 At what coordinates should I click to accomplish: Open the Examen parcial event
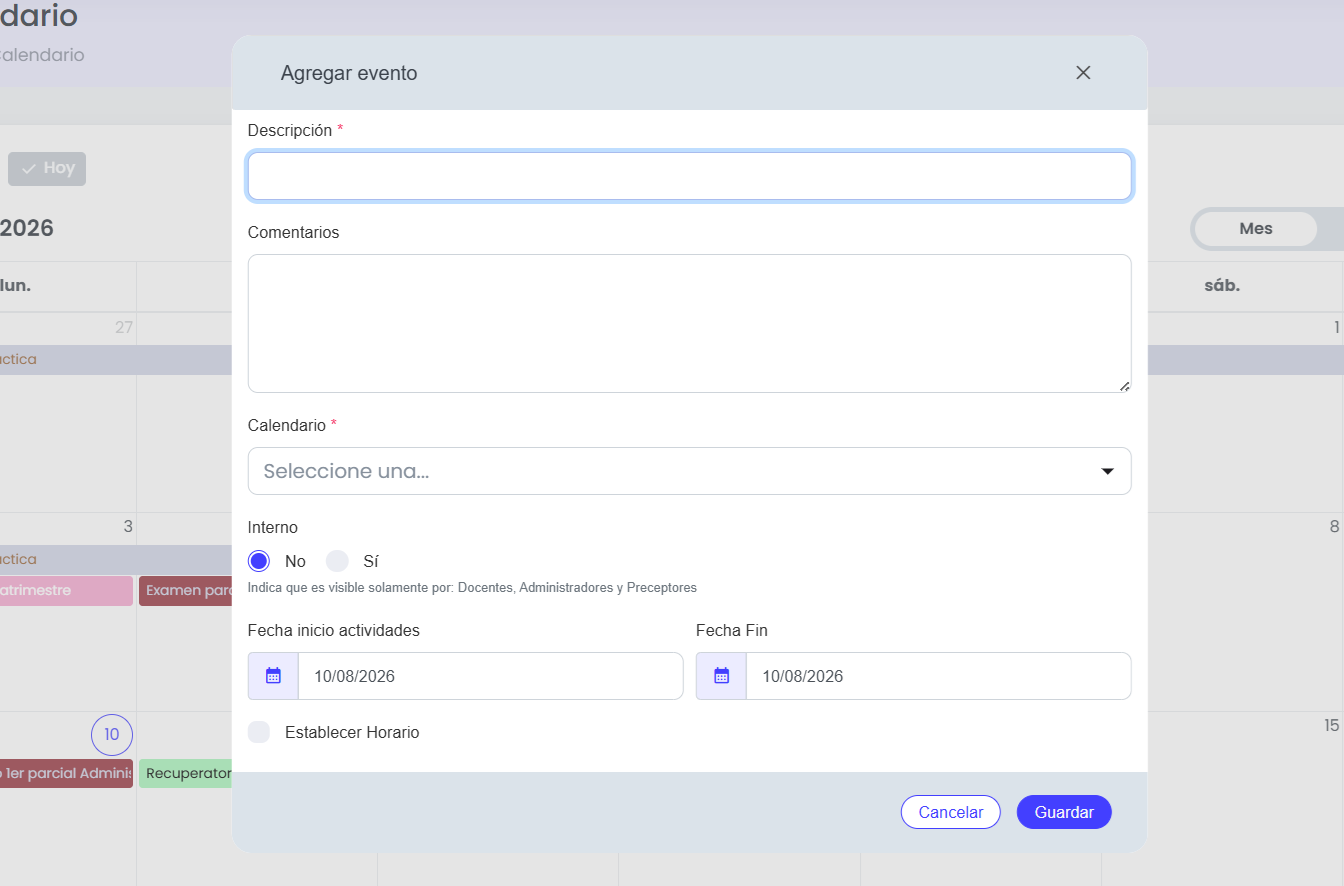click(x=186, y=590)
